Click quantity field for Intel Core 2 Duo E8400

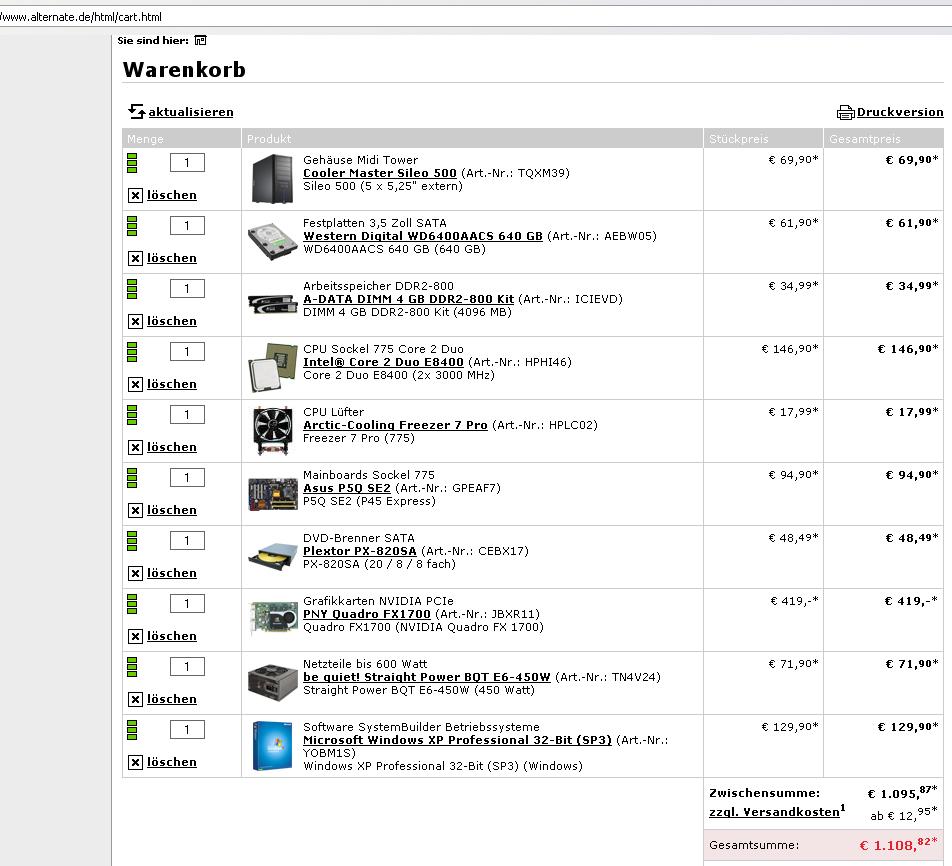click(187, 352)
